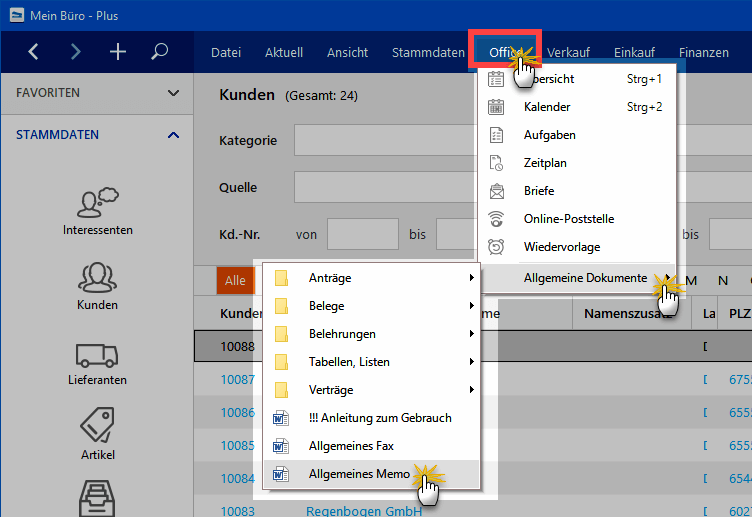Sort by the Namenszusatz column header
The image size is (752, 517).
point(631,314)
